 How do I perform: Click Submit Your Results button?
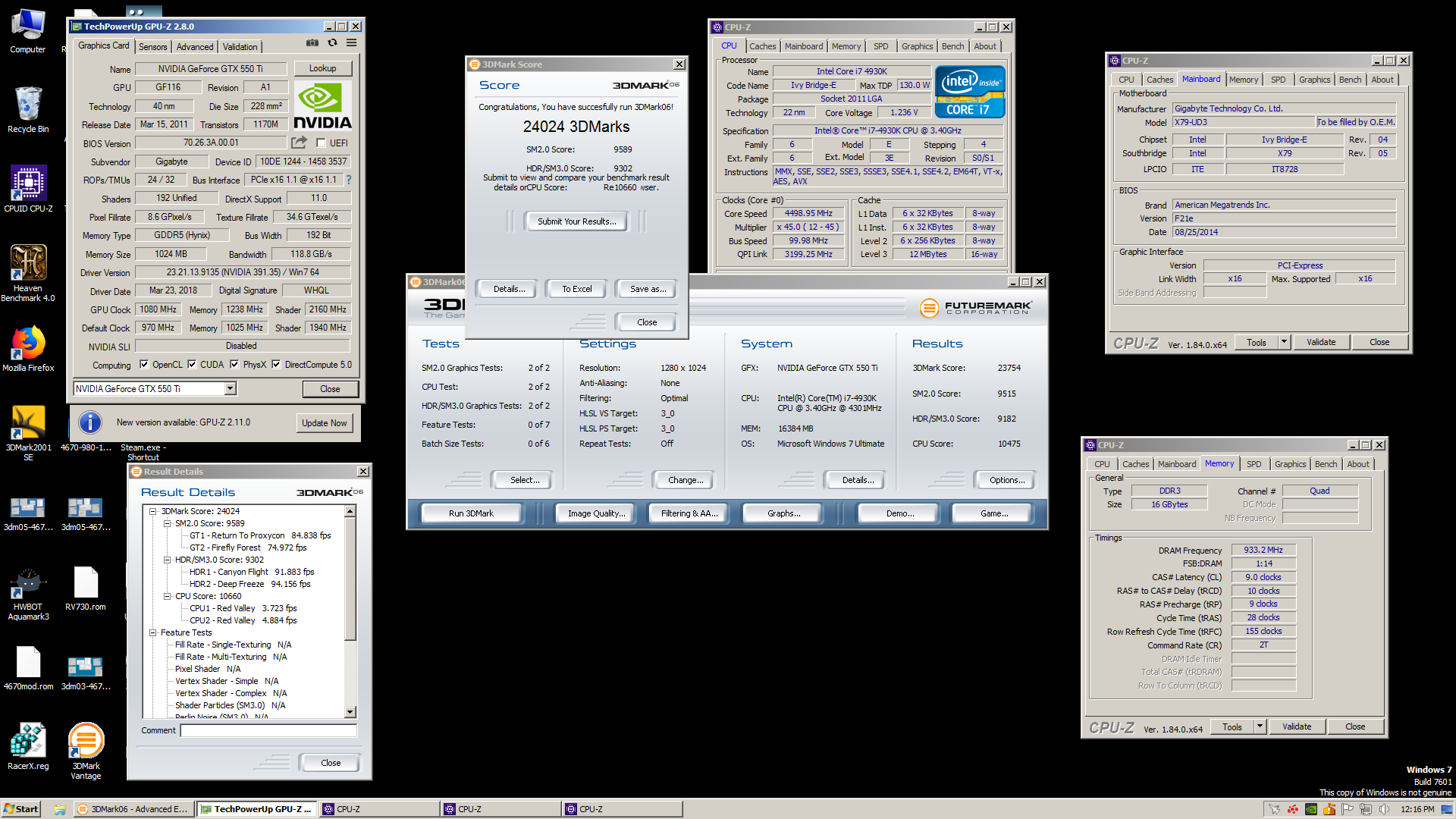[x=576, y=221]
